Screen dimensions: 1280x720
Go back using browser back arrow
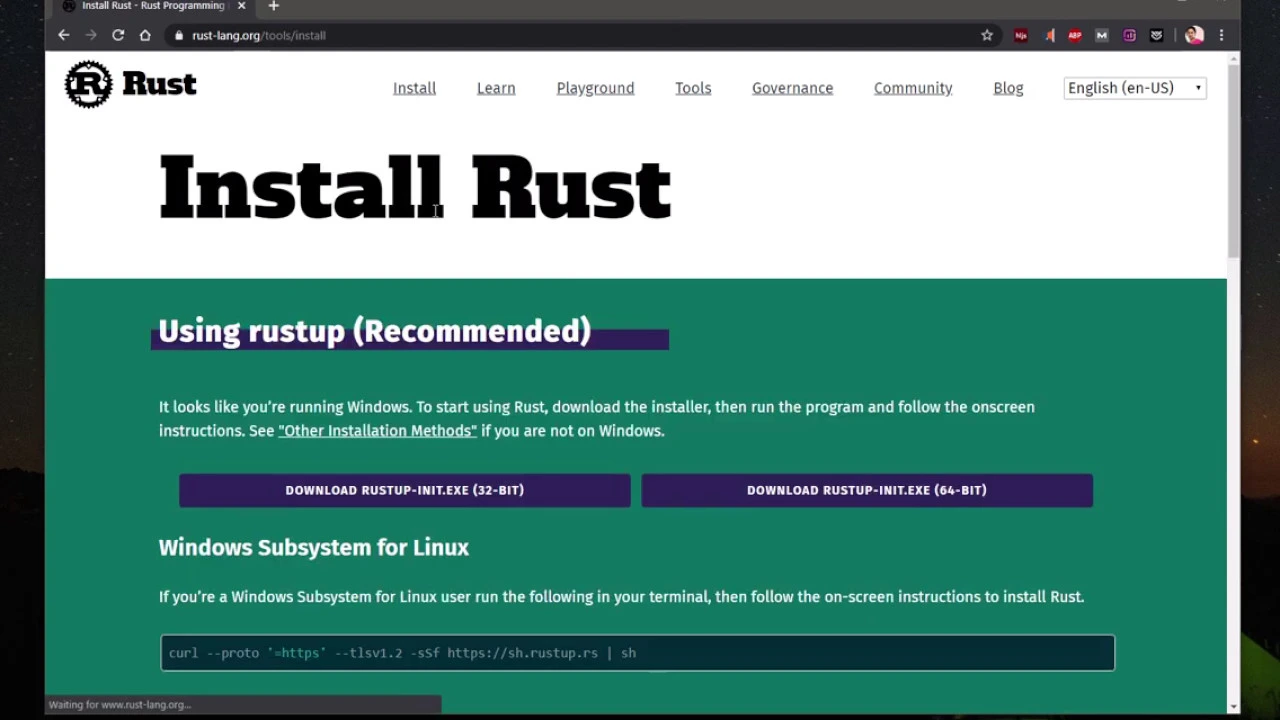tap(64, 35)
